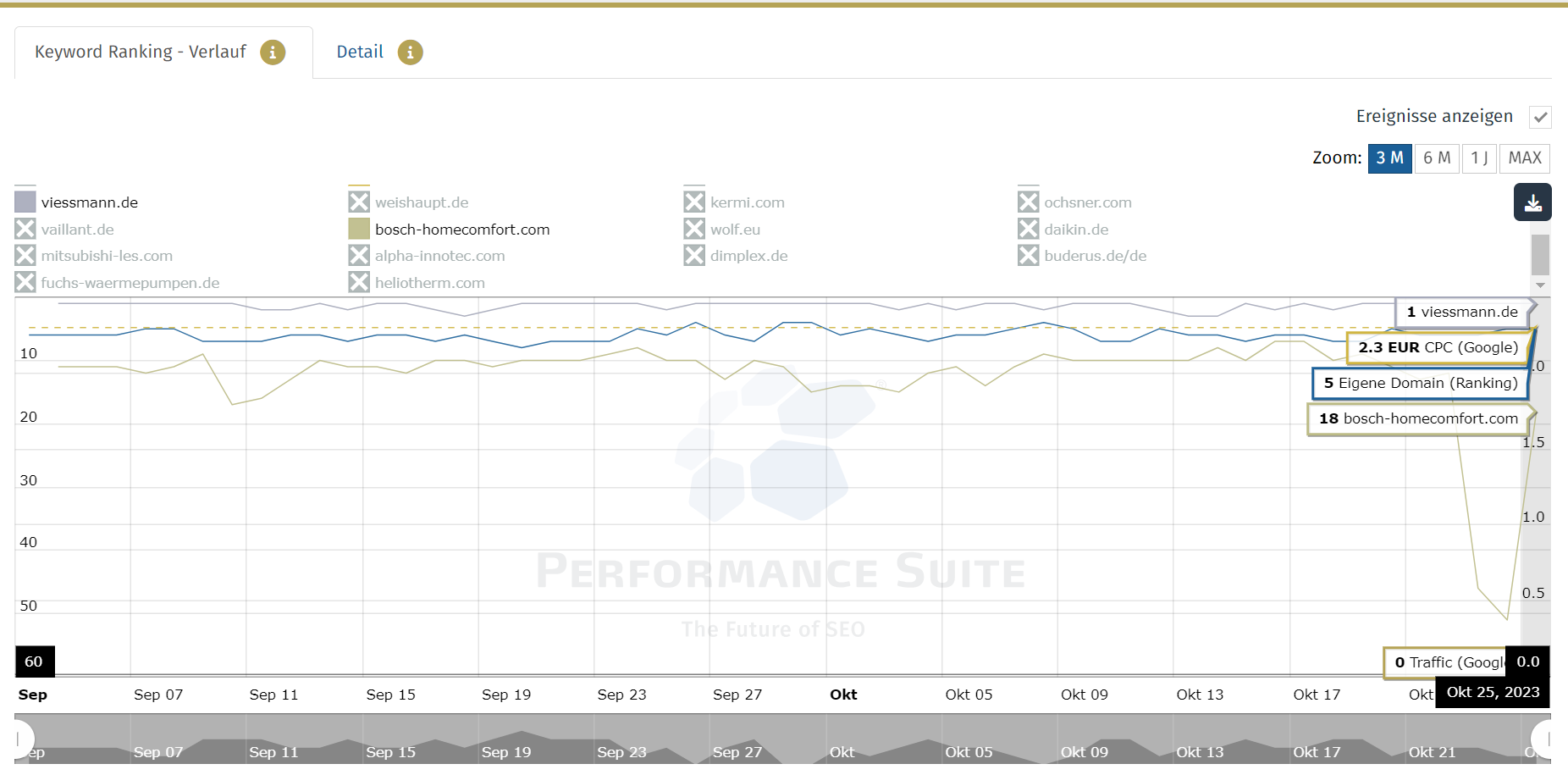The width and height of the screenshot is (1568, 775).
Task: Toggle bosch-homecomfort.com legend swatch
Action: click(359, 229)
